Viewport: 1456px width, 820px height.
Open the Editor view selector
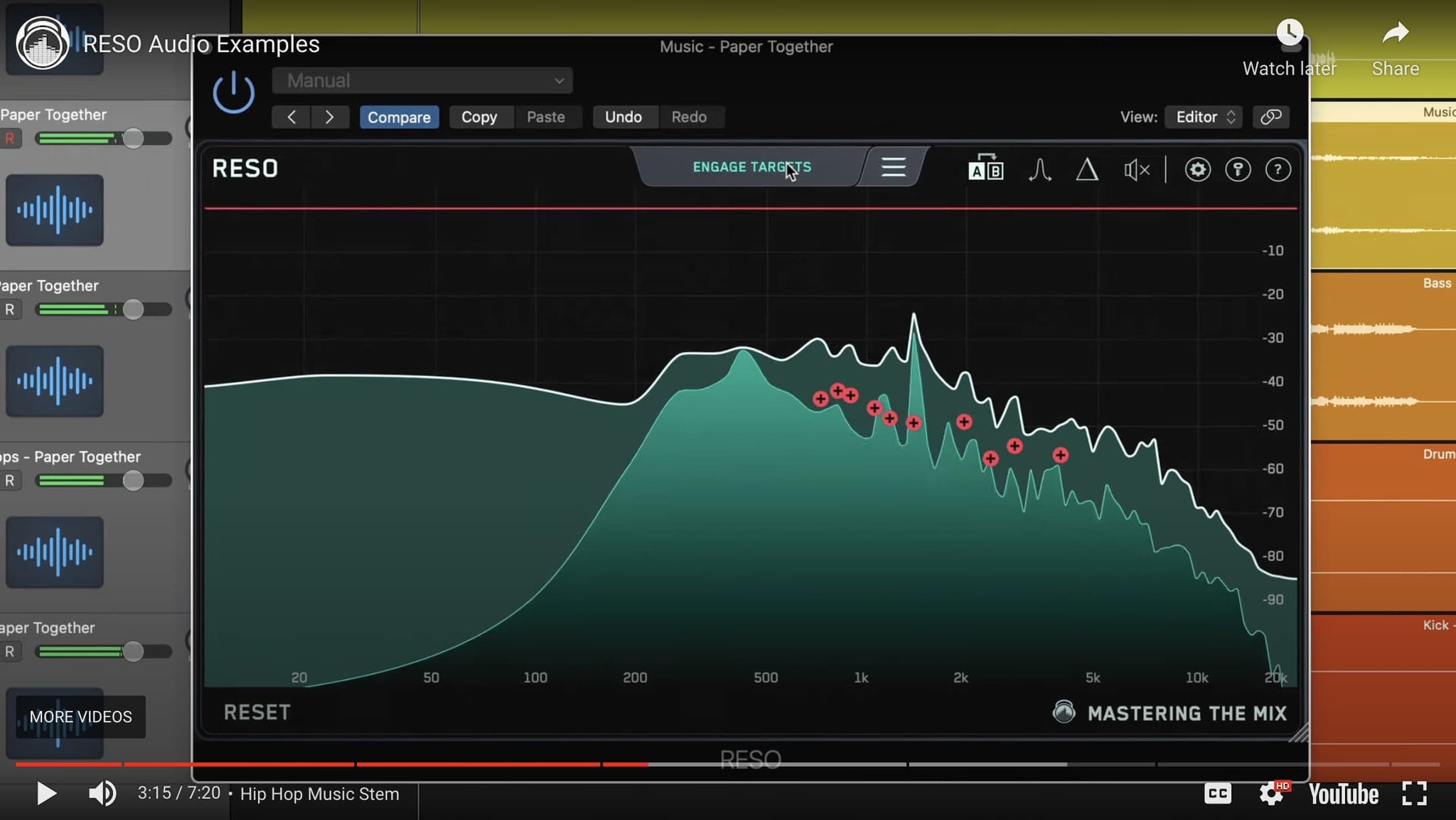1202,117
